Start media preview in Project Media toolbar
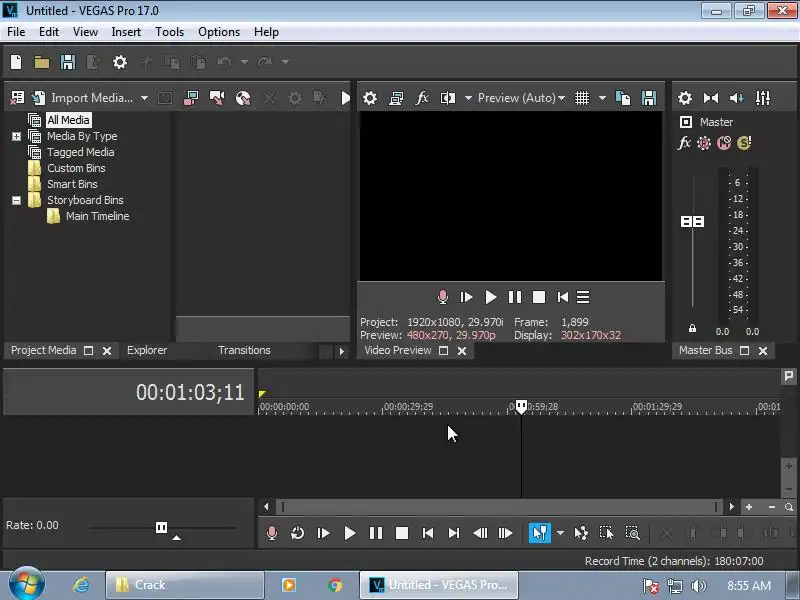Viewport: 800px width, 600px height. click(x=345, y=98)
